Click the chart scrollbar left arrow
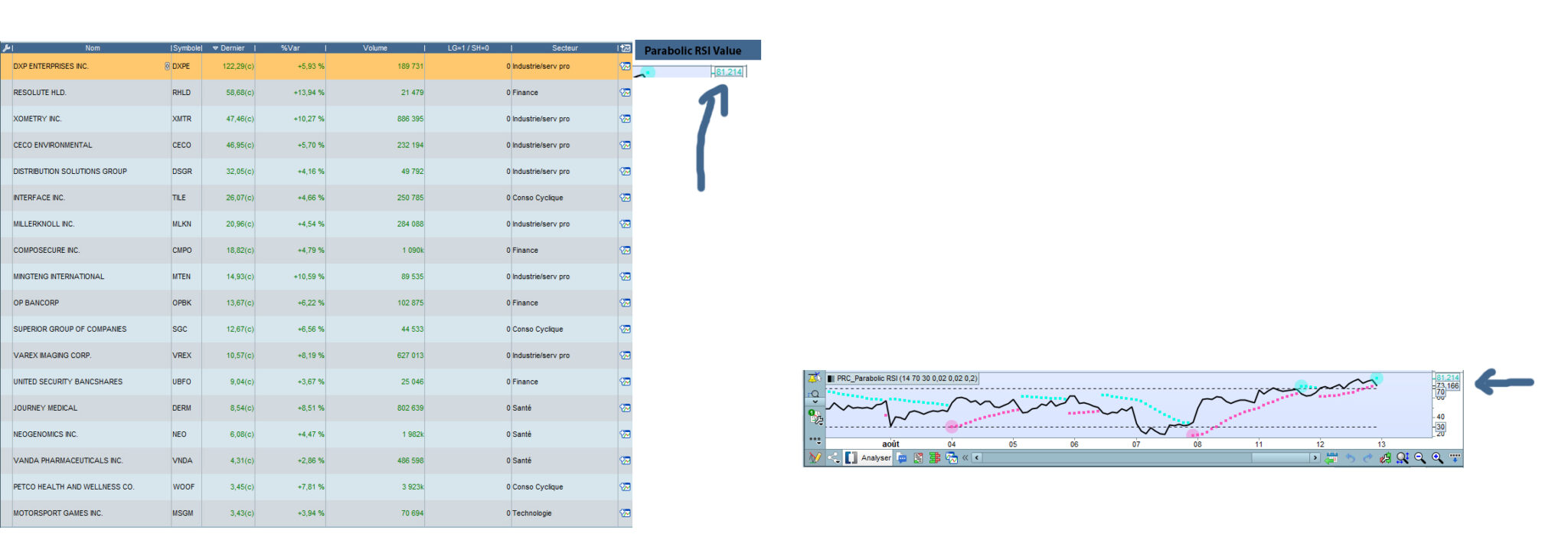 (977, 458)
